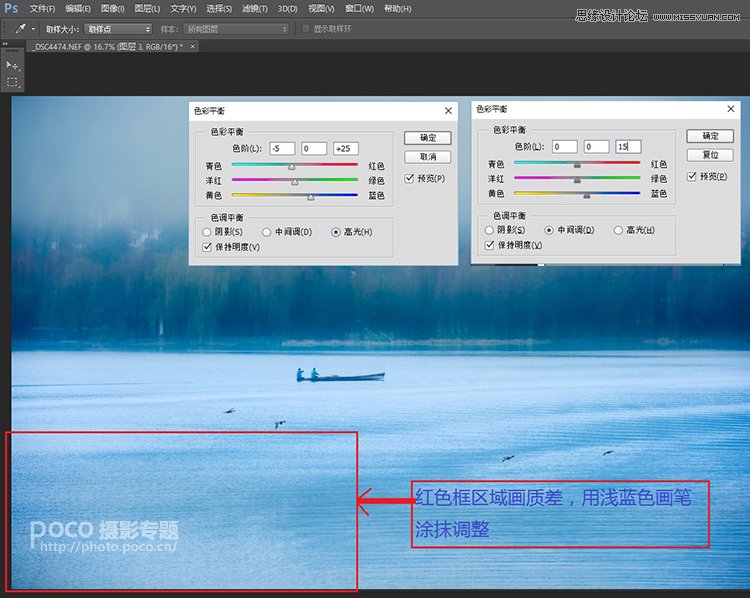This screenshot has width=750, height=598.
Task: Click the +25 色阶 field in left dialog
Action: pyautogui.click(x=346, y=148)
